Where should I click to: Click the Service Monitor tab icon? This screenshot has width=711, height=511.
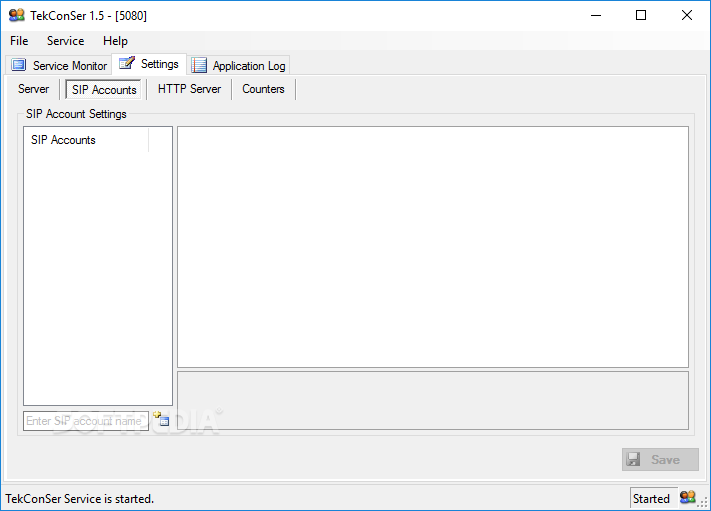click(19, 65)
